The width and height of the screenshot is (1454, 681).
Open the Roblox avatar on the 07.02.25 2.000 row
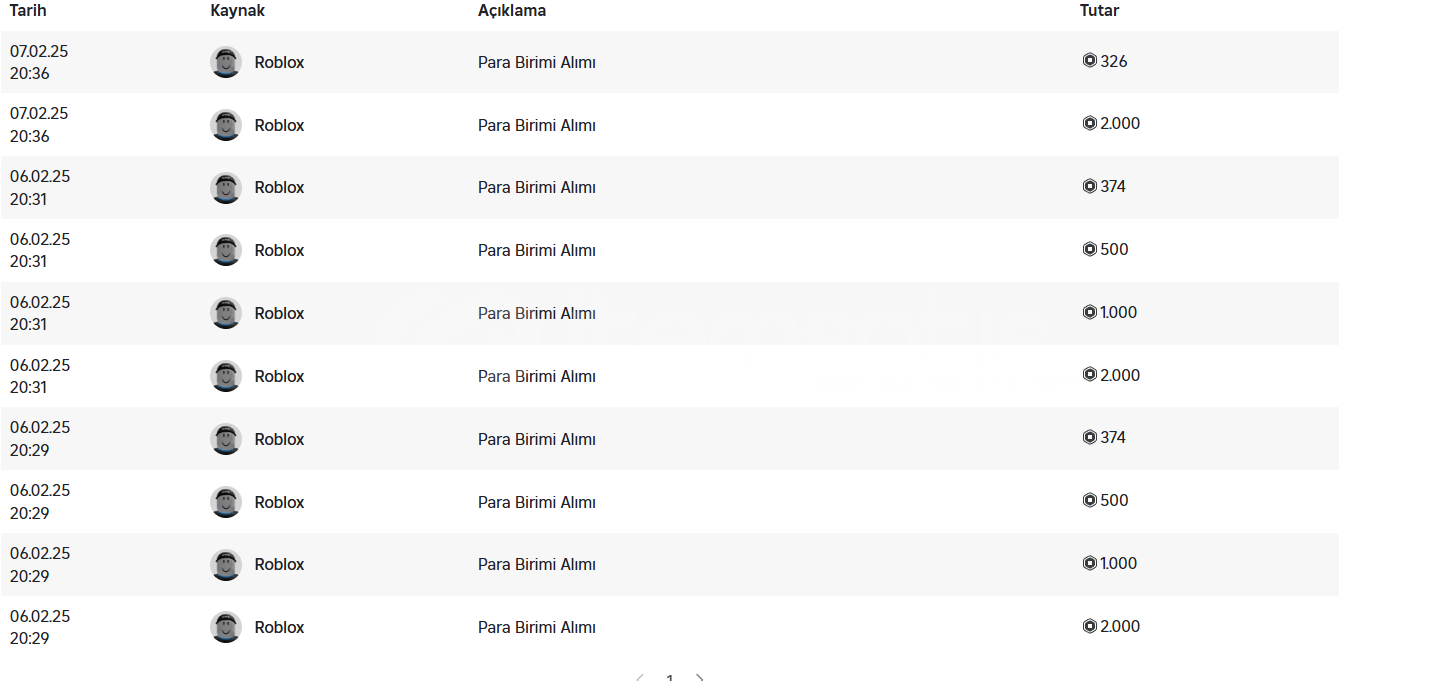(226, 125)
